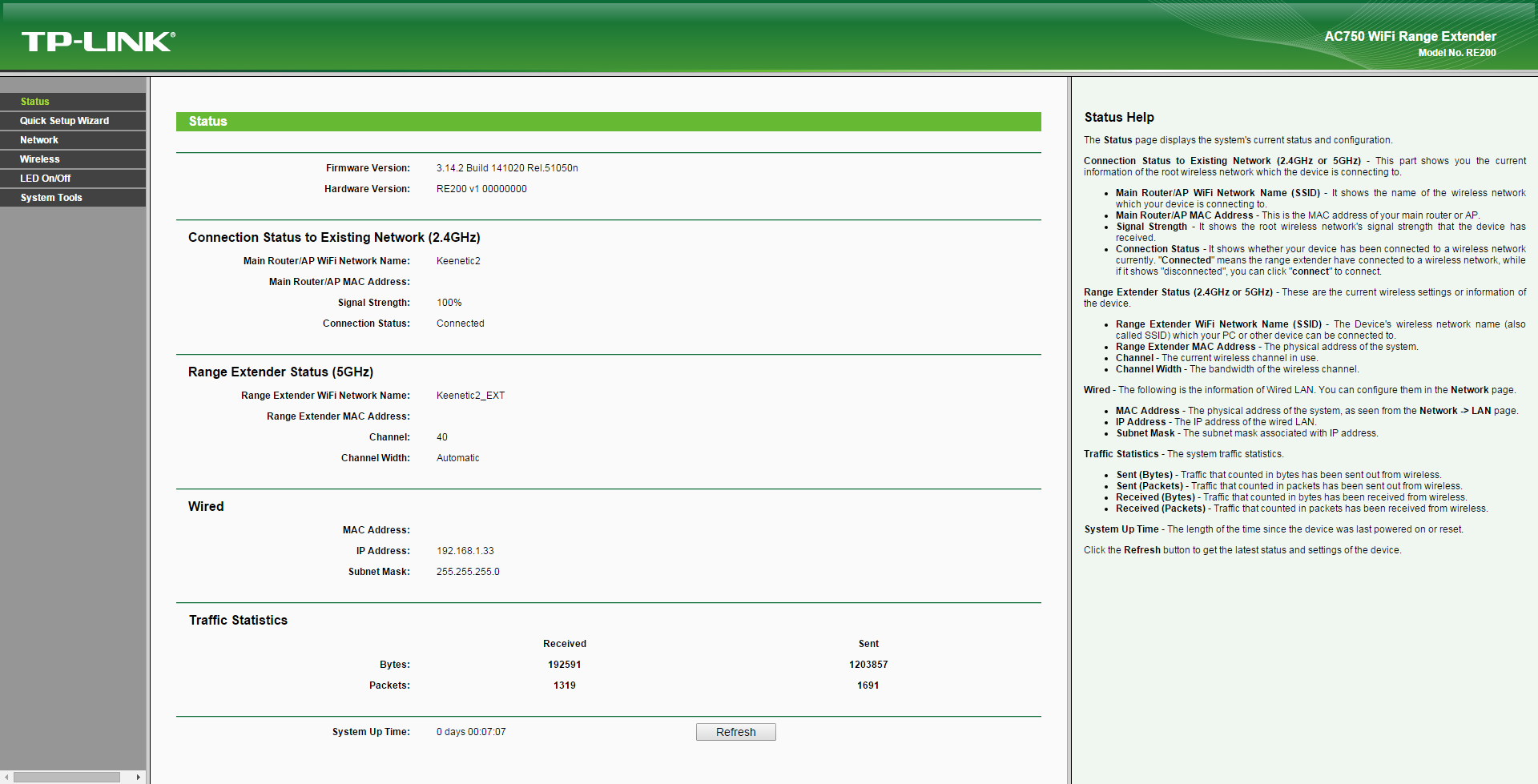This screenshot has width=1538, height=784.
Task: Click the wired IP address 192.168.1.33
Action: pos(465,551)
